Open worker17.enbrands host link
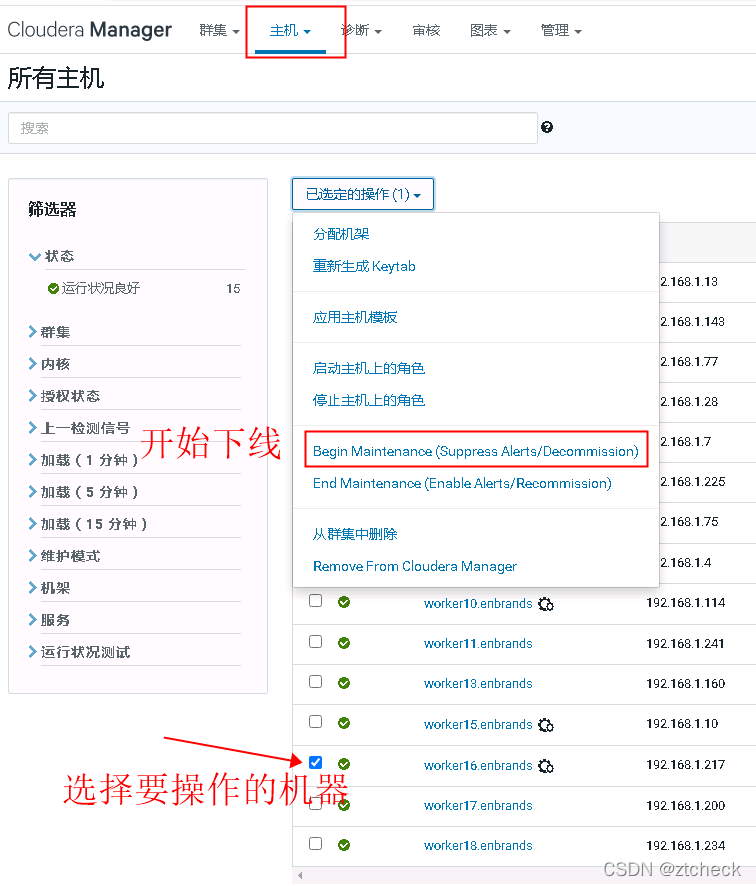Screen dimensions: 756x886 (478, 806)
